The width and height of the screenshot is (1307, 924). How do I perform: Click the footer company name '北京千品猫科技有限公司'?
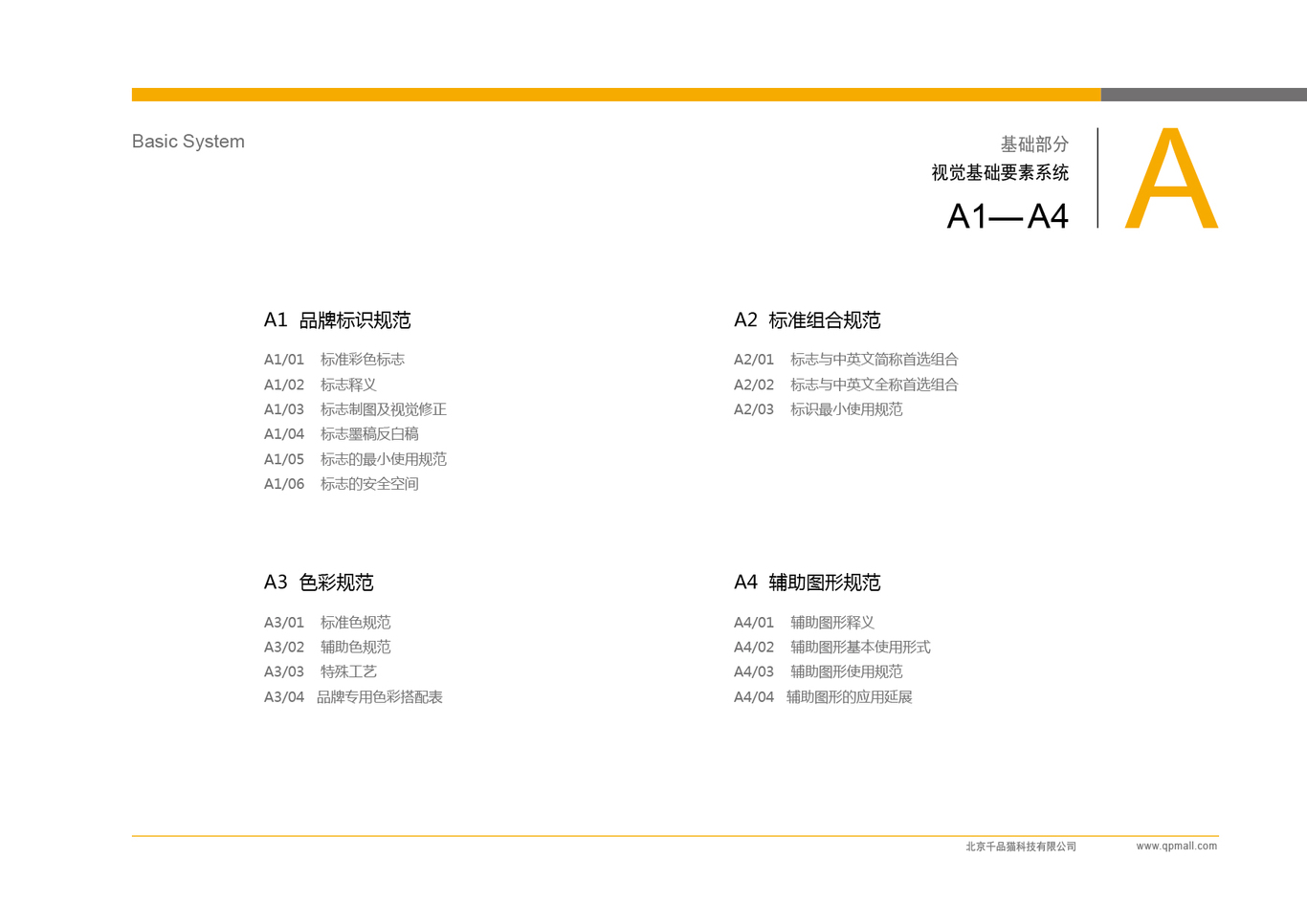[x=1021, y=847]
